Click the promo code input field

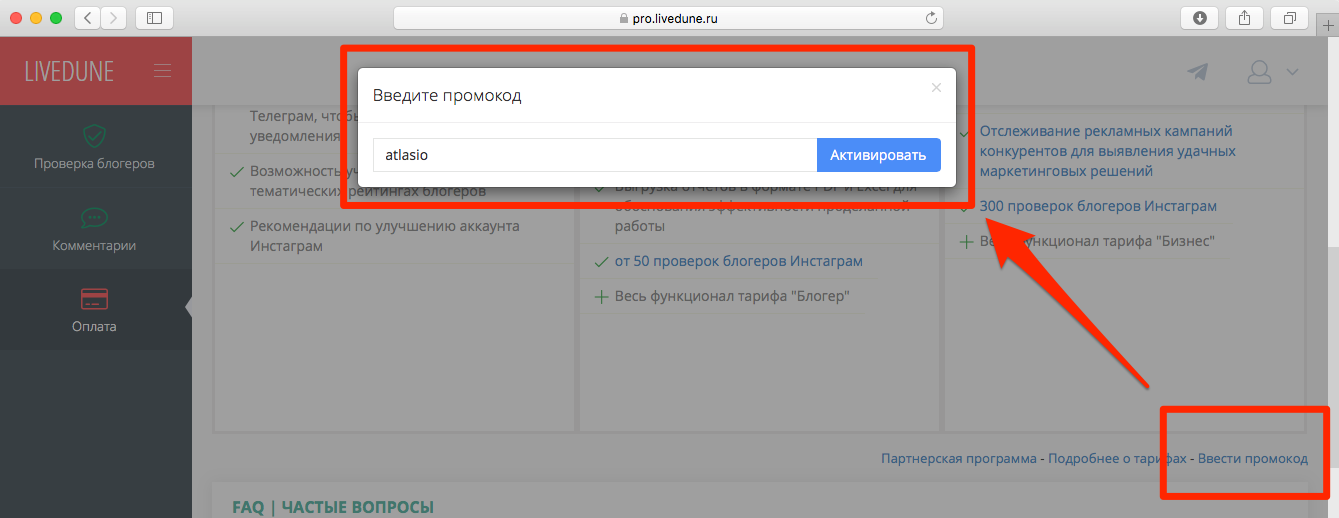pyautogui.click(x=595, y=155)
